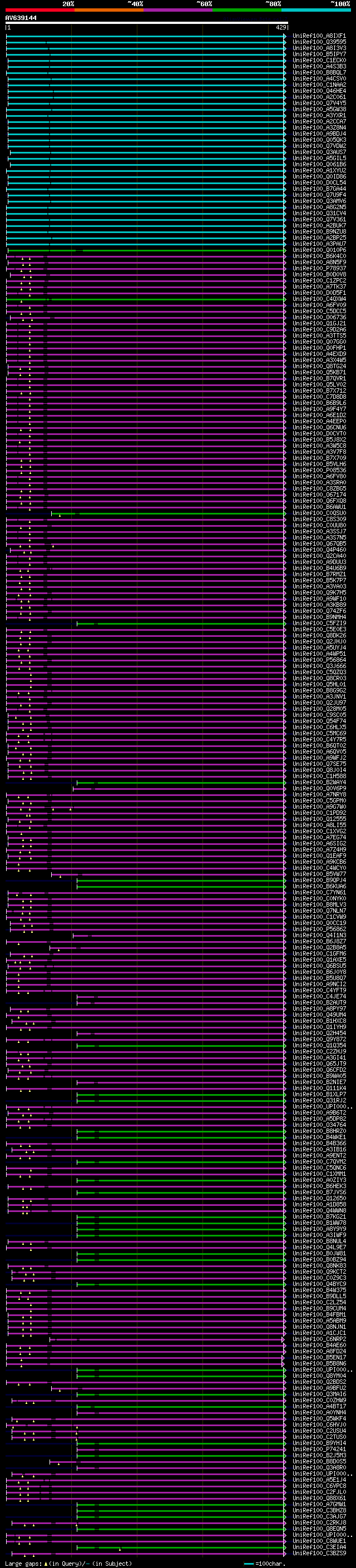
Task: Click UniRef100_A1XYU2 label
Action: coord(319,170)
